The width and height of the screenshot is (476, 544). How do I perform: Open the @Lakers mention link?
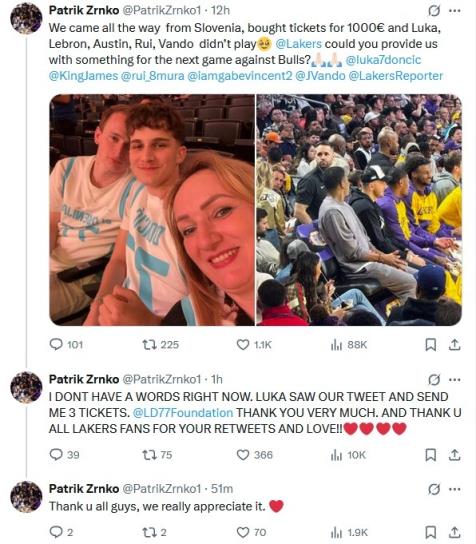point(299,44)
